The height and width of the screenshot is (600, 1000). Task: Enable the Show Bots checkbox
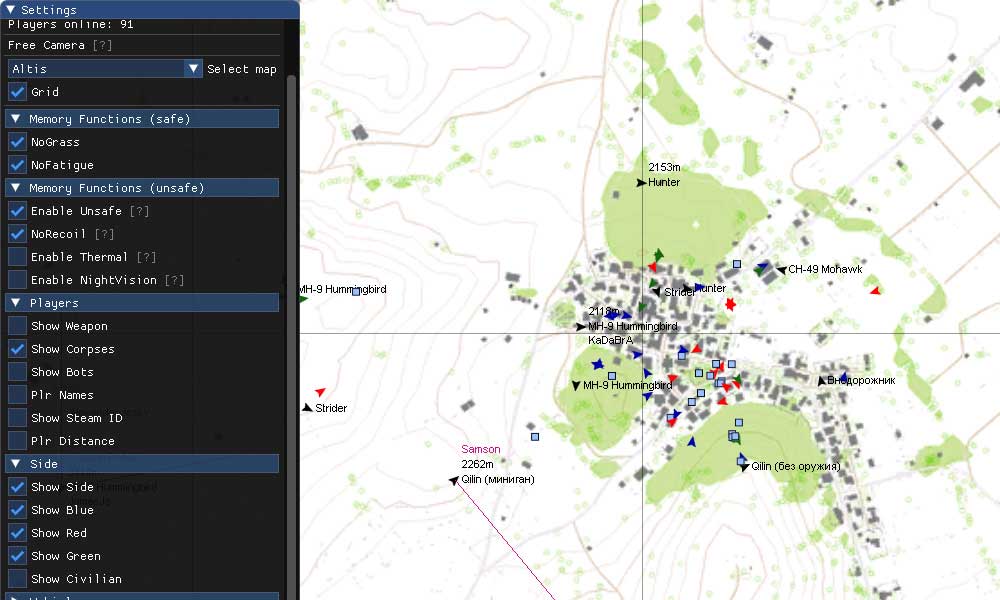pos(17,372)
